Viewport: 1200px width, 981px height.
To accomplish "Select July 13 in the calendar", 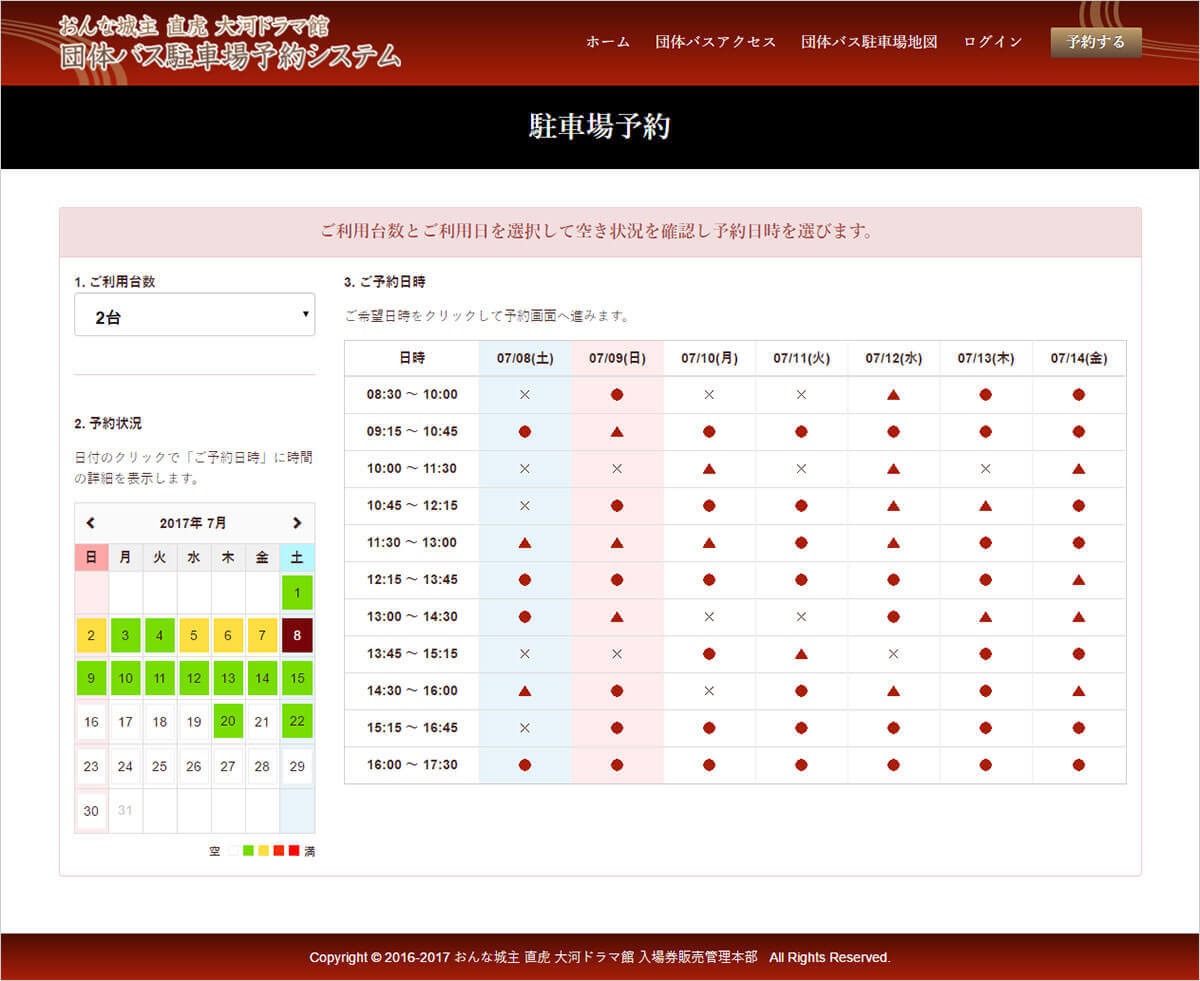I will [x=228, y=678].
